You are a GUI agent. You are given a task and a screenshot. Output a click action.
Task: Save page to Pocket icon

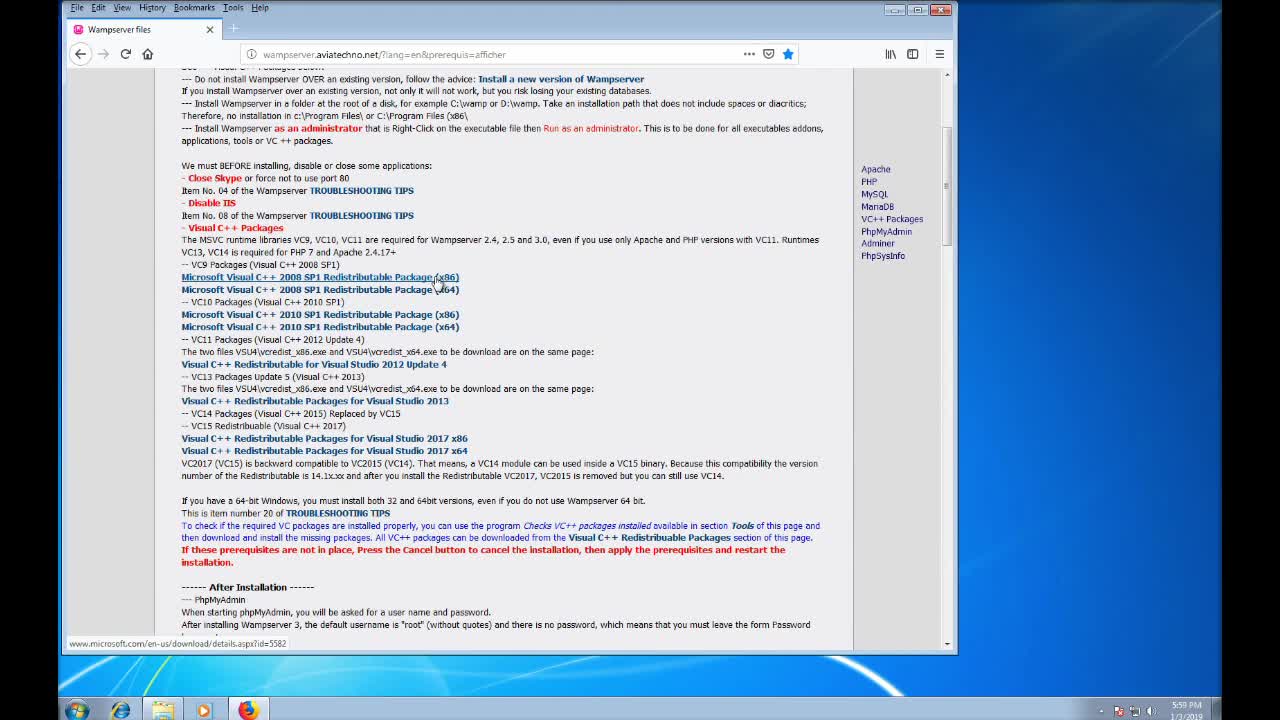coord(769,54)
